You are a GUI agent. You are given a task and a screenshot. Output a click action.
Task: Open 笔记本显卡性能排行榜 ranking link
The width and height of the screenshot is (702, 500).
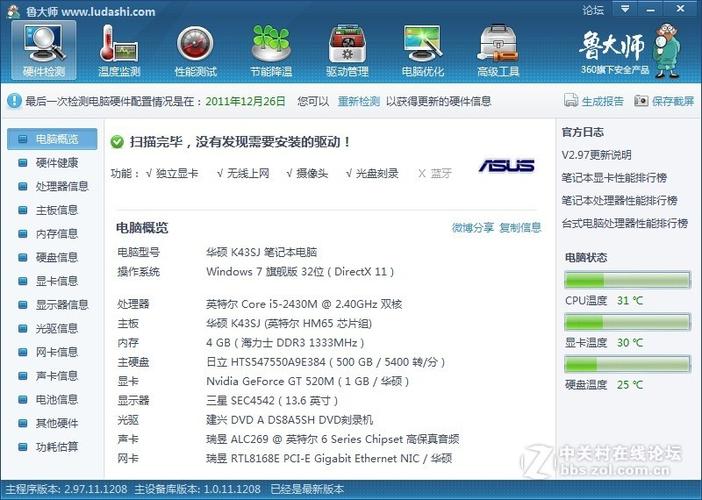pyautogui.click(x=614, y=178)
